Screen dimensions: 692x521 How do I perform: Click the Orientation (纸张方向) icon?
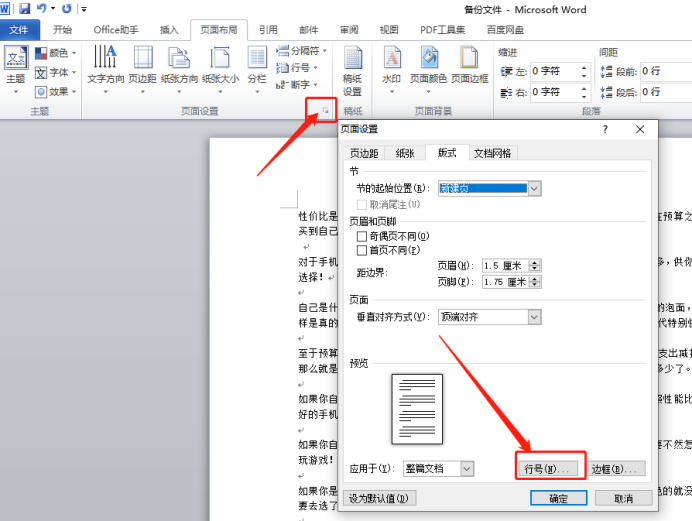click(179, 57)
